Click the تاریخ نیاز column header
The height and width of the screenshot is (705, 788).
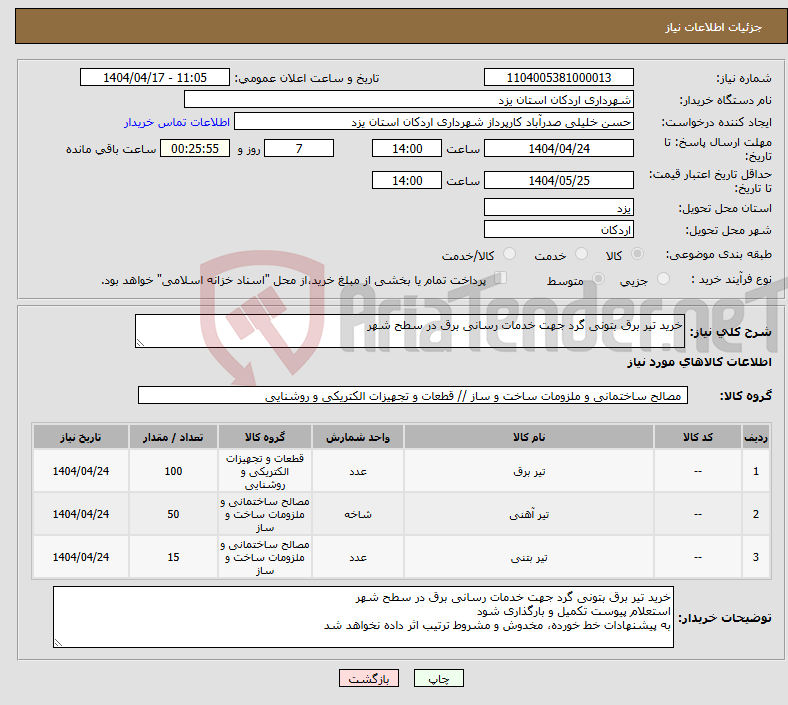81,437
